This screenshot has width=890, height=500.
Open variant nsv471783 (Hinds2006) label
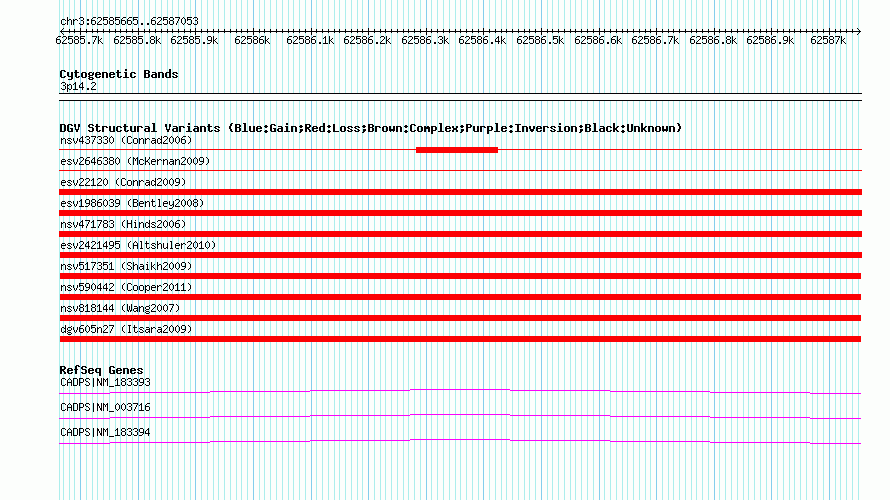point(123,224)
